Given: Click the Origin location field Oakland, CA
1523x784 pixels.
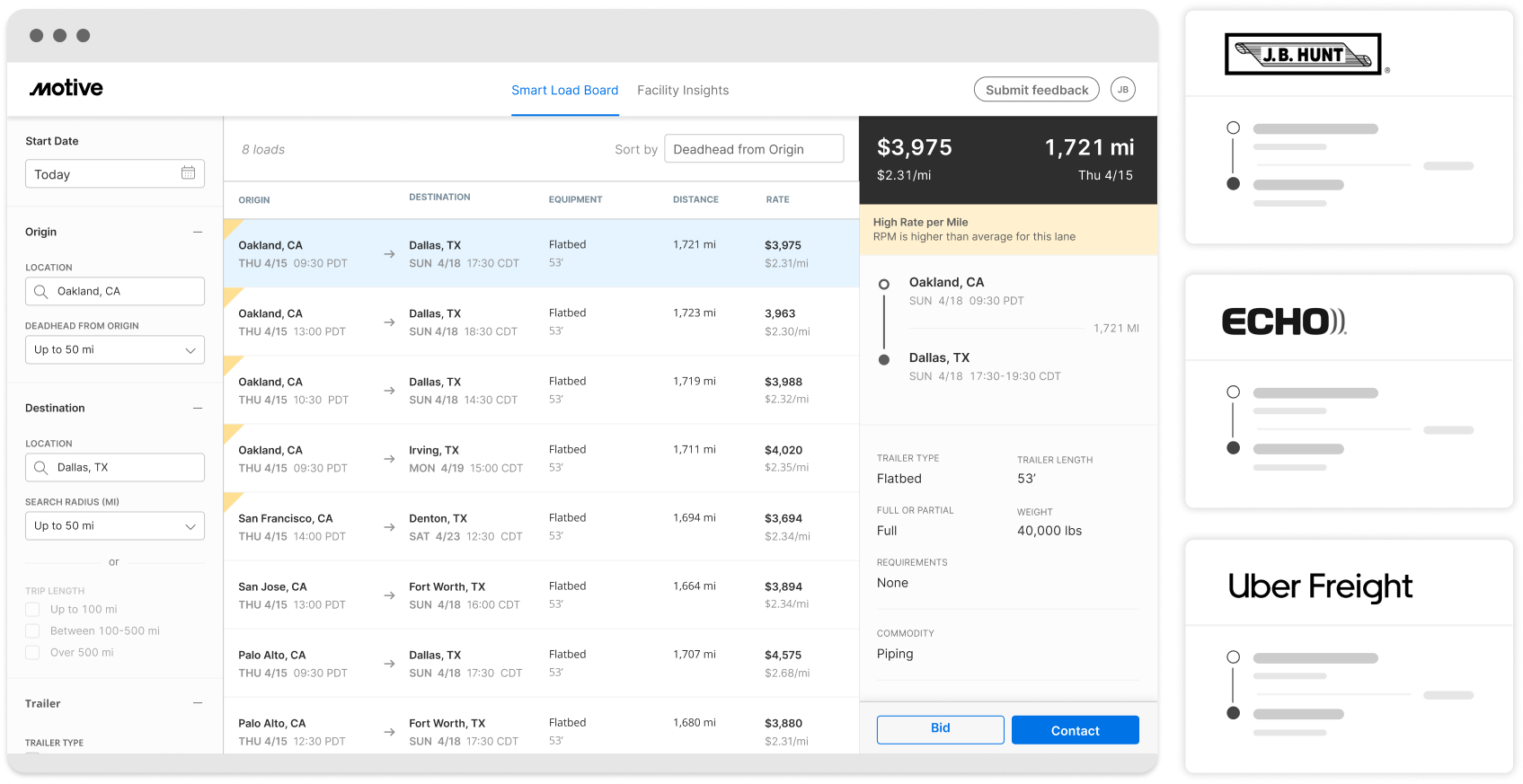Looking at the screenshot, I should coord(115,291).
